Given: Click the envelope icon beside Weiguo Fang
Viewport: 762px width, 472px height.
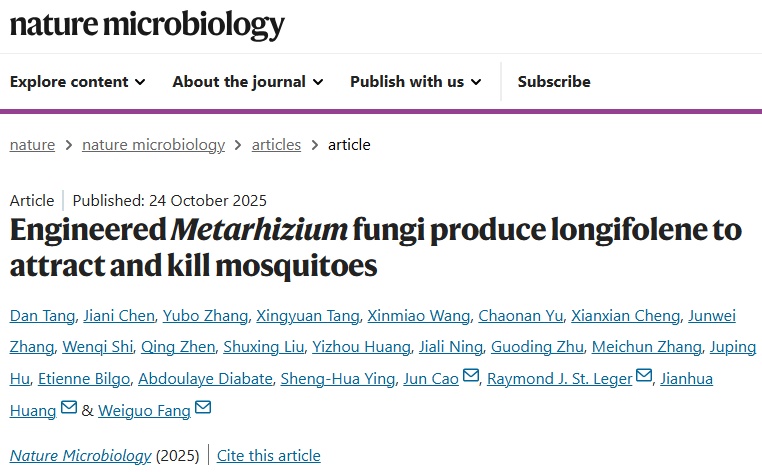Looking at the screenshot, I should tap(203, 408).
